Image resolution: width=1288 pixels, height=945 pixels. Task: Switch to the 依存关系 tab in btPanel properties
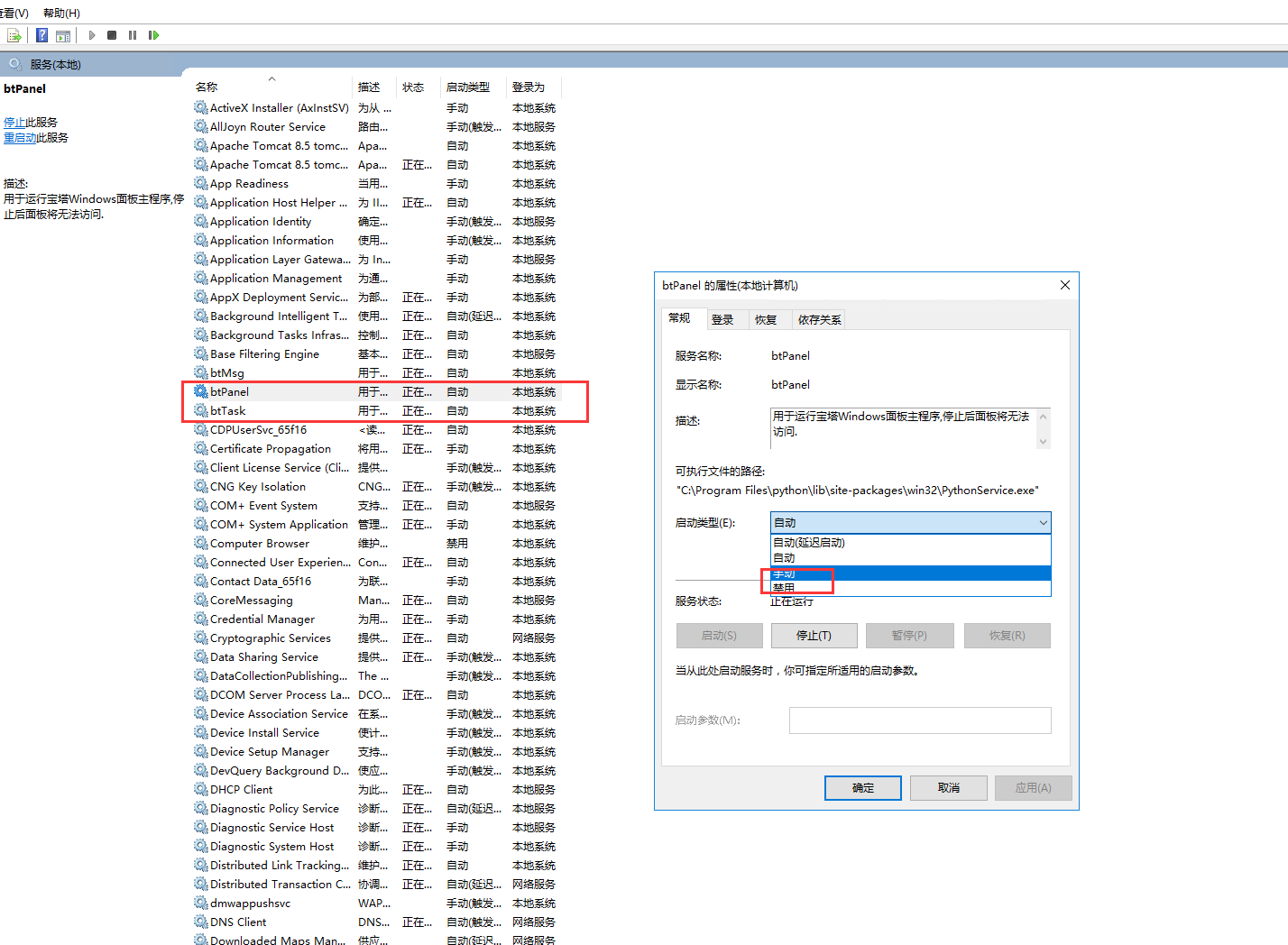(x=819, y=320)
